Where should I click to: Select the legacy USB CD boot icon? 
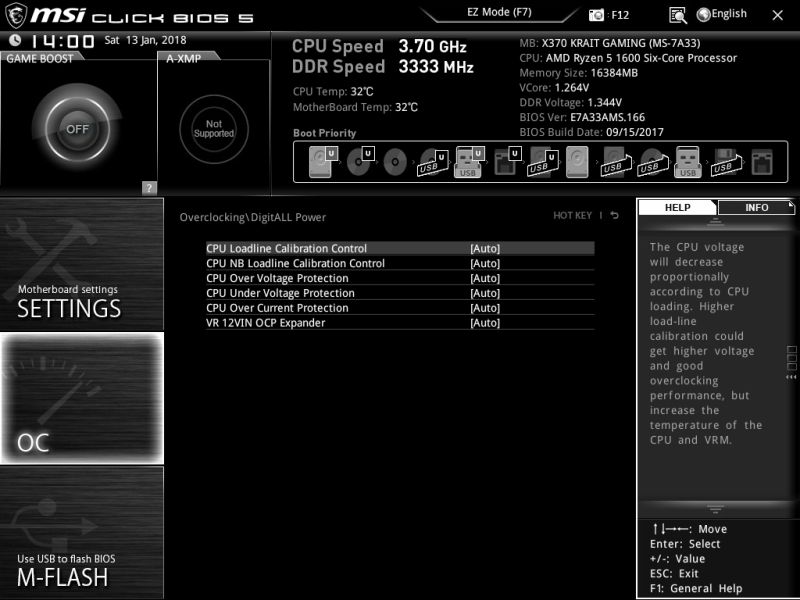pyautogui.click(x=653, y=162)
